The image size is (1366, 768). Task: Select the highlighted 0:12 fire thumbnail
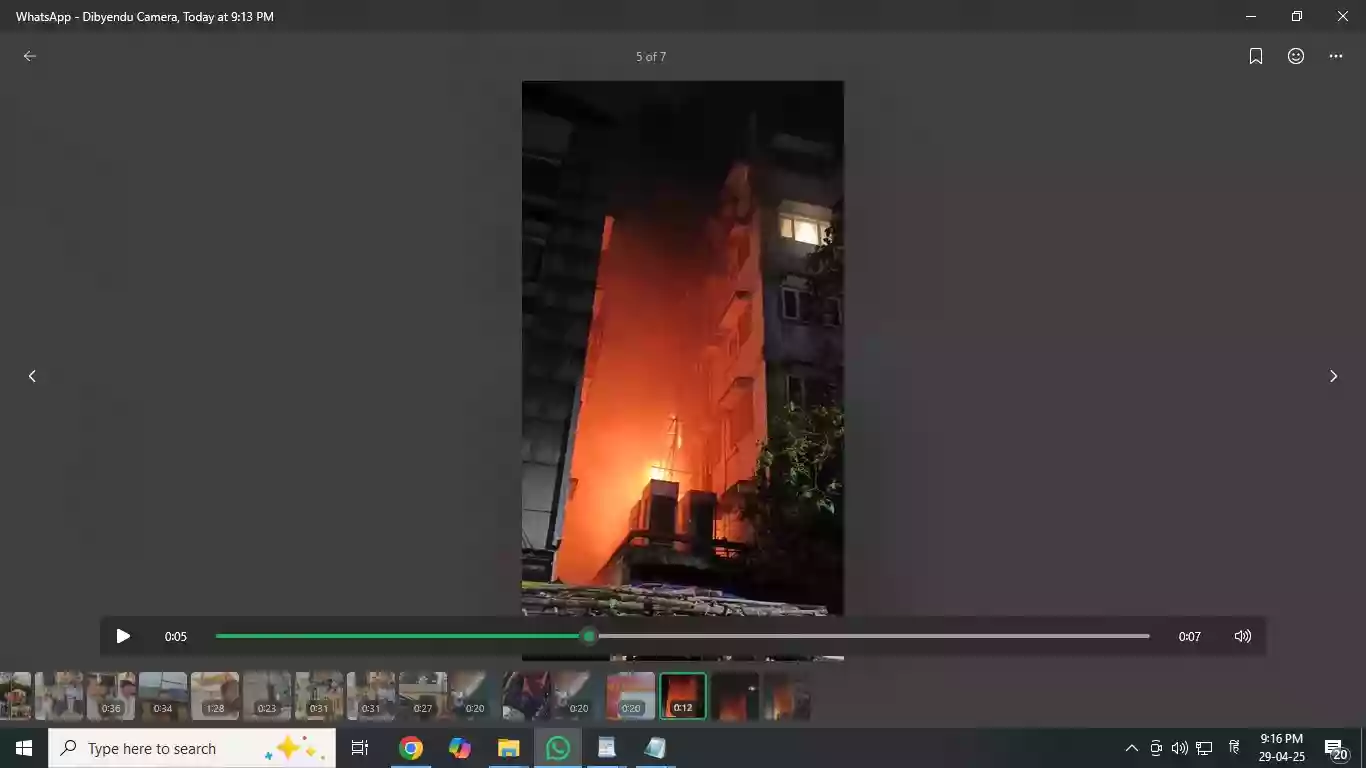pyautogui.click(x=683, y=696)
